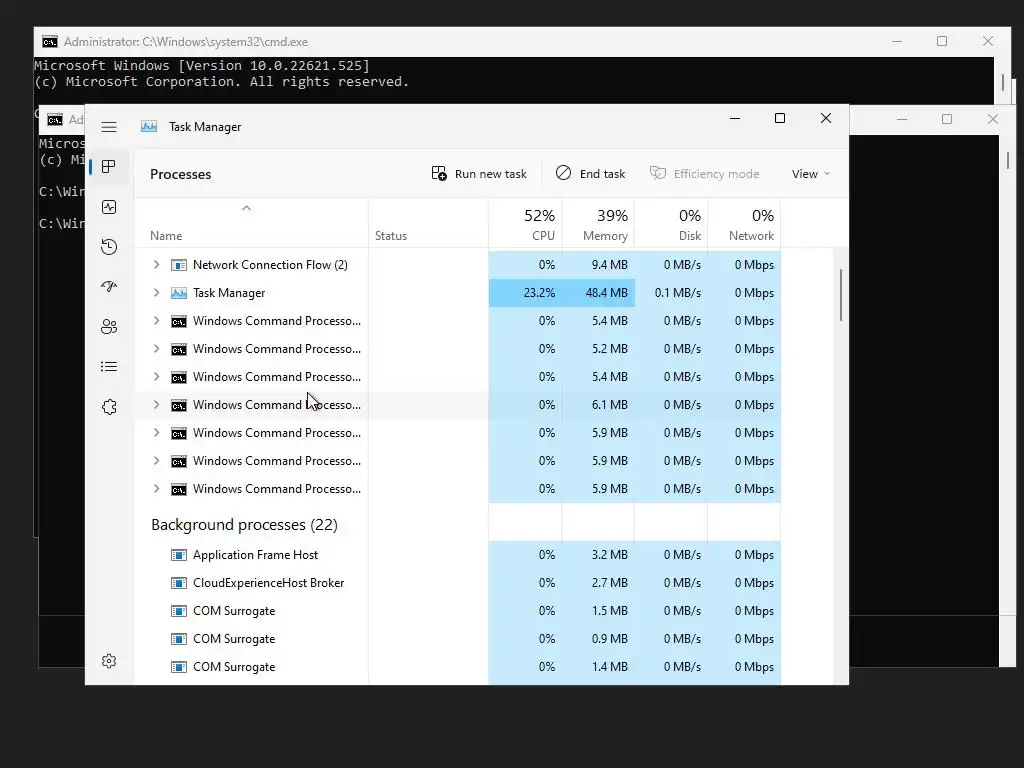Expand the Windows Command Processor using 6.1 MB

[x=156, y=405]
